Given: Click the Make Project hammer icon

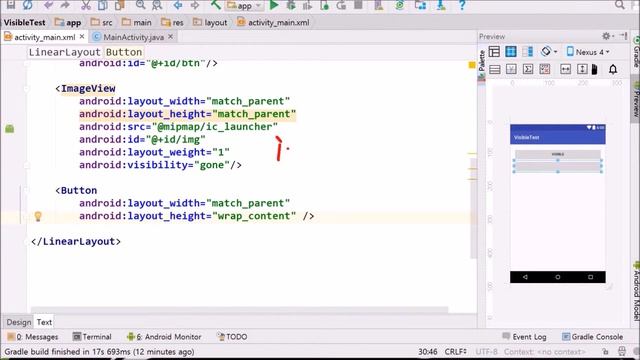Looking at the screenshot, I should (216, 5).
